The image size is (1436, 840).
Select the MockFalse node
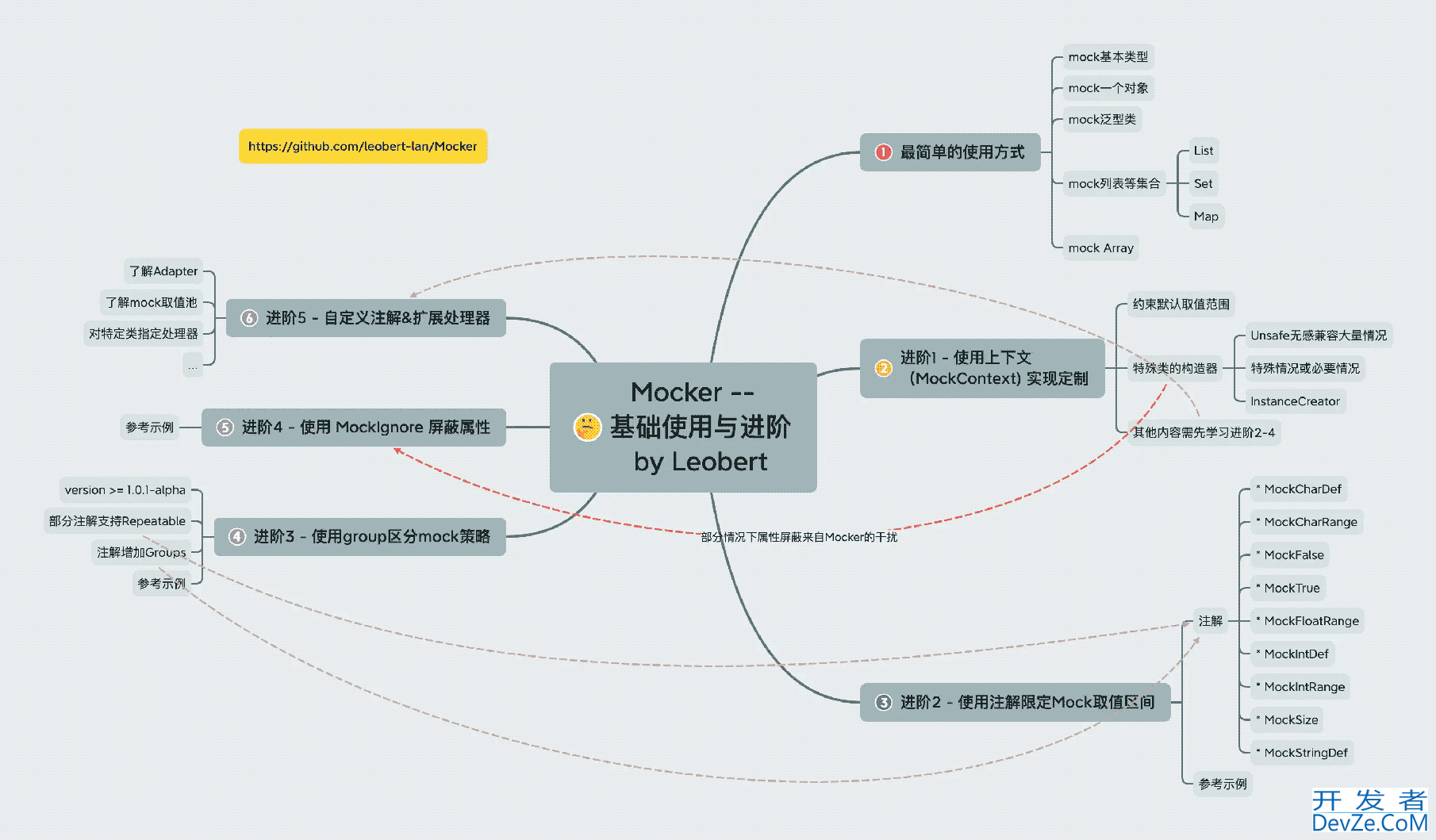(x=1290, y=555)
